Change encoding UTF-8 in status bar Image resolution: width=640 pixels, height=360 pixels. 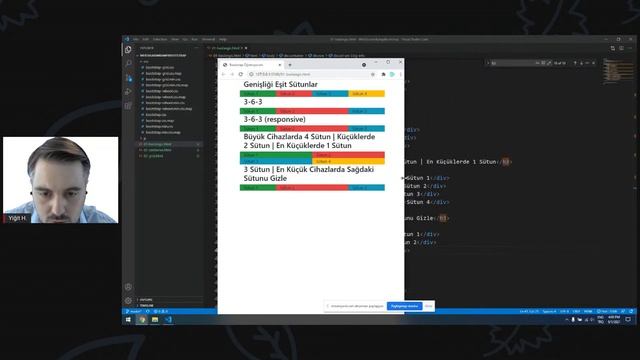coord(564,311)
